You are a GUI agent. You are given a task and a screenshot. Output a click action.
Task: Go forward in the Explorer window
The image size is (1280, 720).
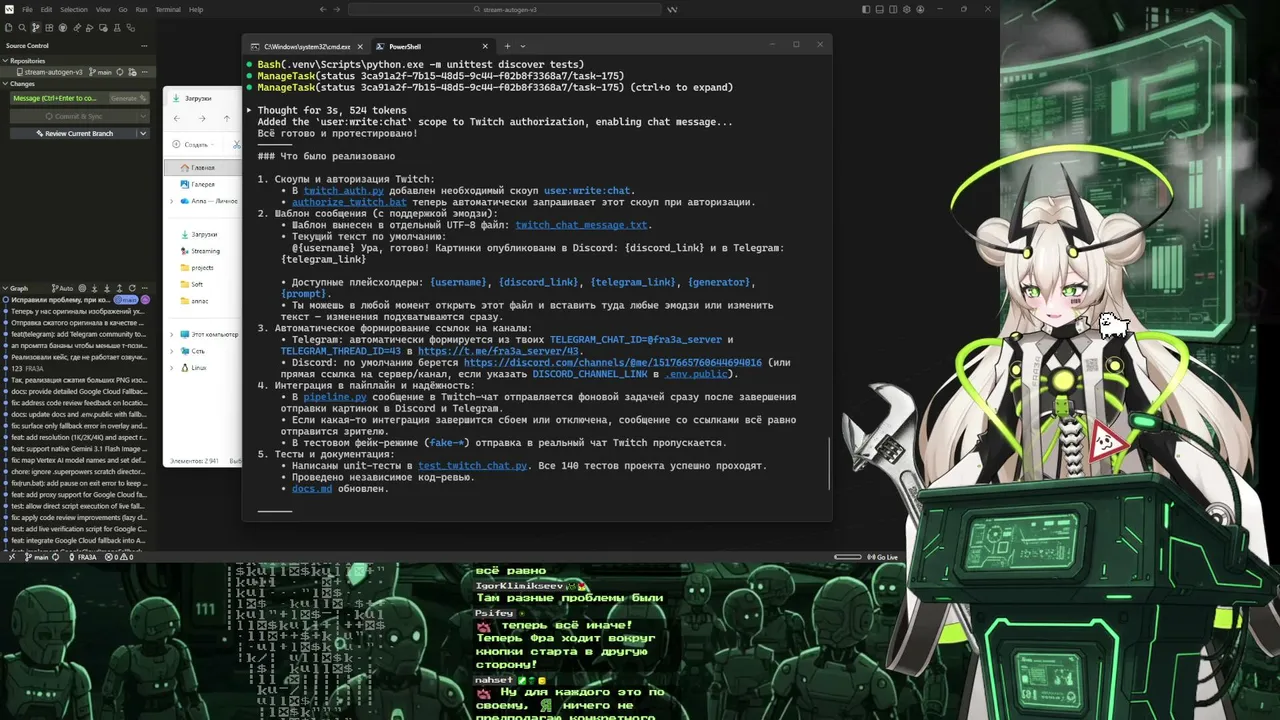(x=202, y=118)
